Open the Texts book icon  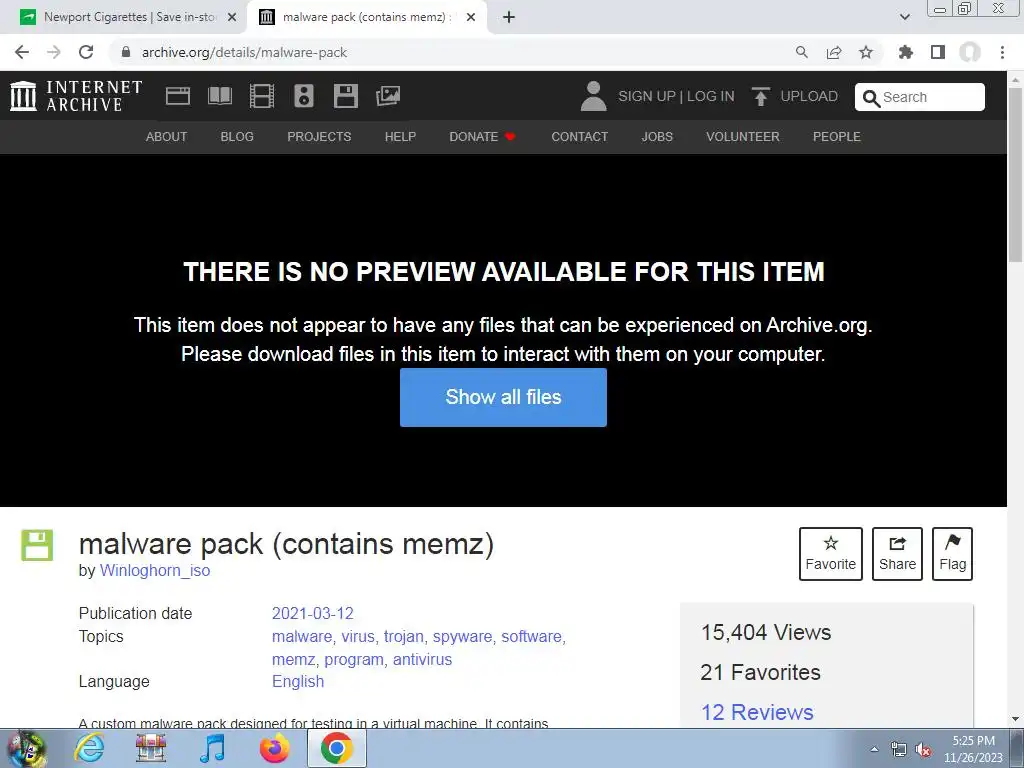(x=220, y=96)
